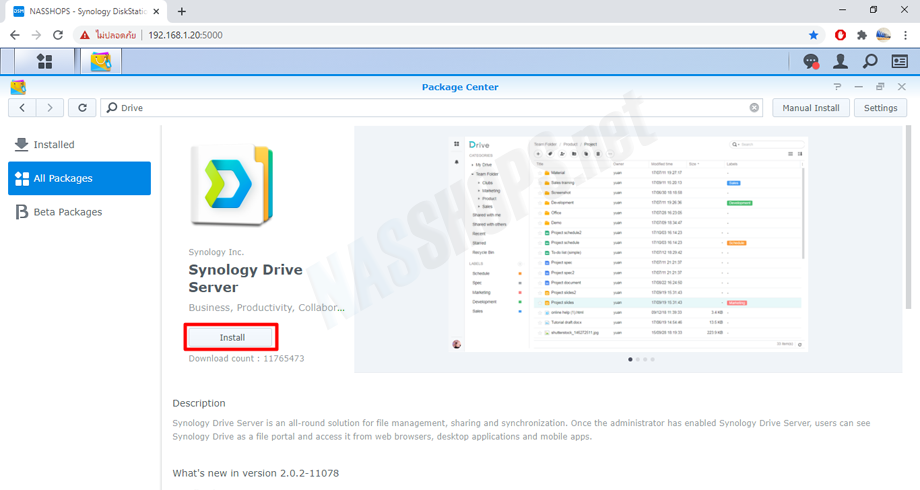Open a new browser tab
Viewport: 920px width, 490px height.
182,11
